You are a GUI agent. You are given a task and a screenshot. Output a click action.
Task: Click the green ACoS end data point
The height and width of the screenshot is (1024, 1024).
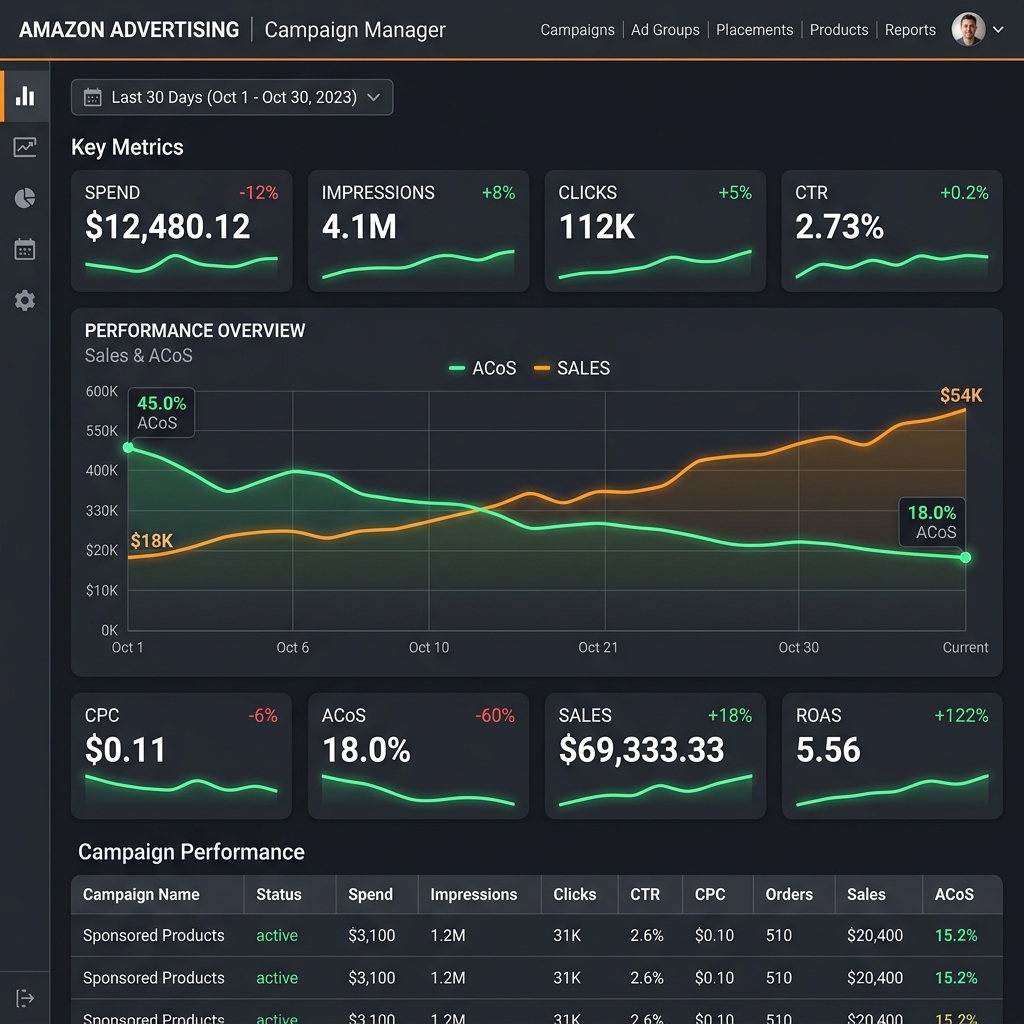coord(965,558)
